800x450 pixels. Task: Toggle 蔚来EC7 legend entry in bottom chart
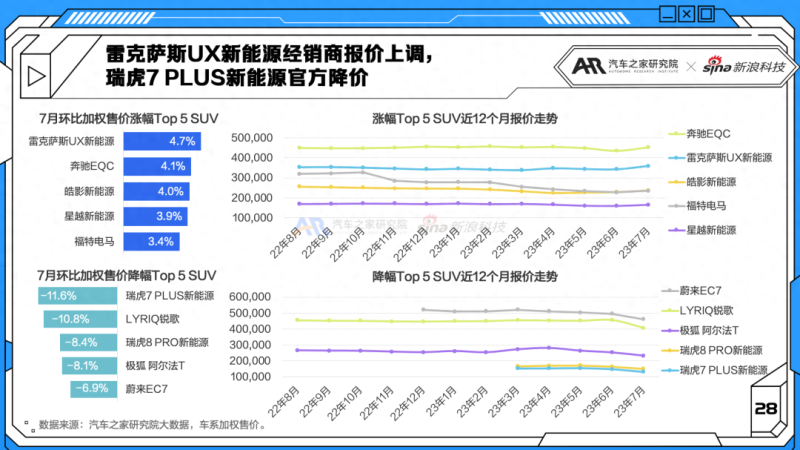coord(707,290)
